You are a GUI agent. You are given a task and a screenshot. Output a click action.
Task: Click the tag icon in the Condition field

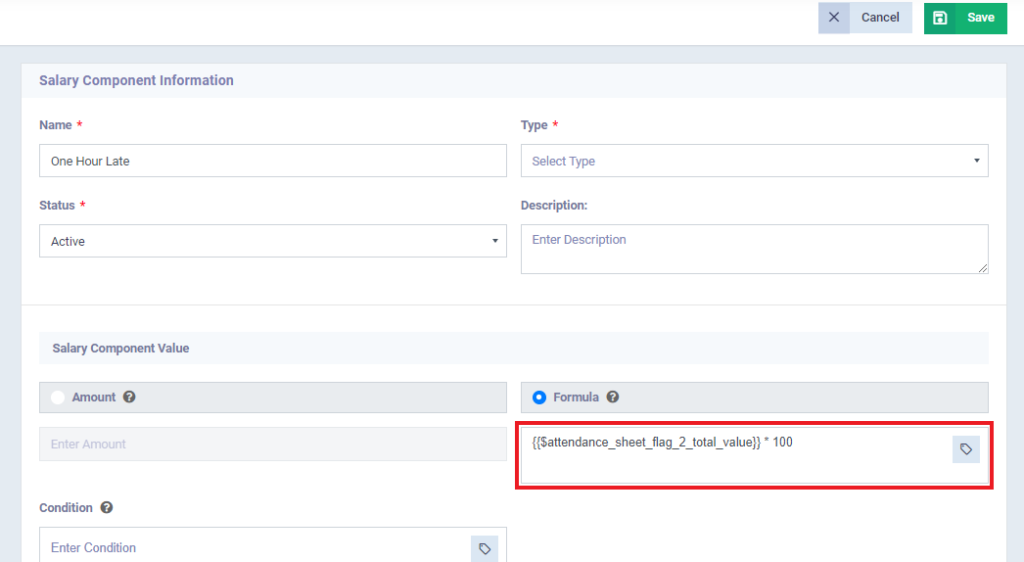[x=485, y=548]
